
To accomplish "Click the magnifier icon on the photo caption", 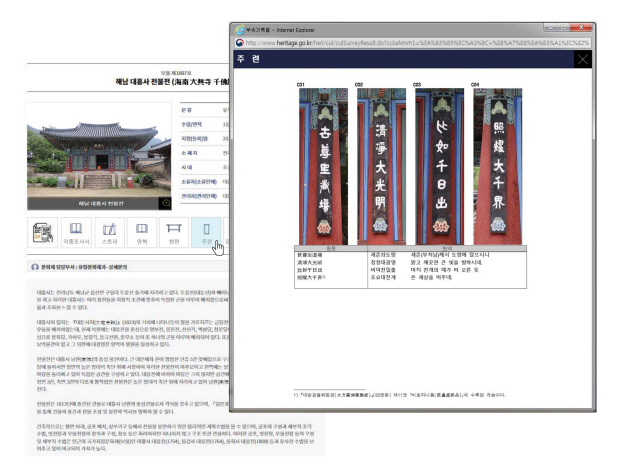I will click(166, 203).
